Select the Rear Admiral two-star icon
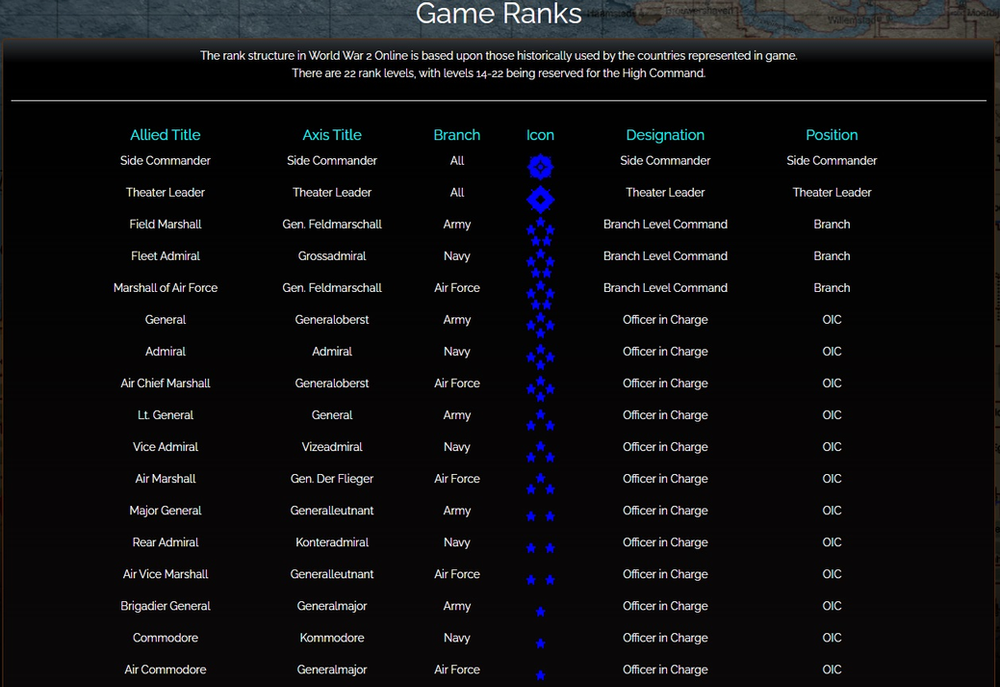This screenshot has width=1000, height=687. (x=540, y=548)
